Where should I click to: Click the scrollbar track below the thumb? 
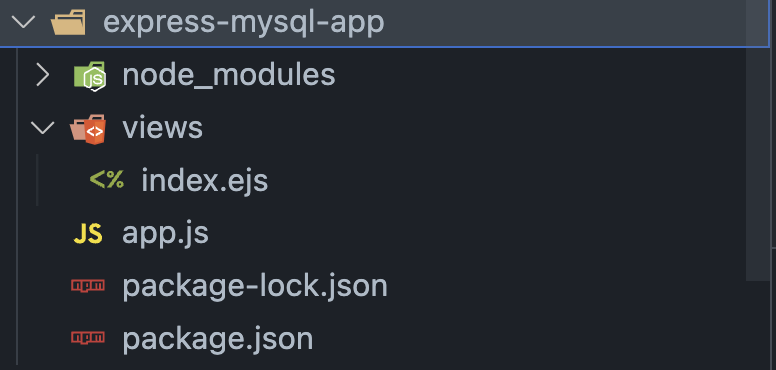pos(758,325)
